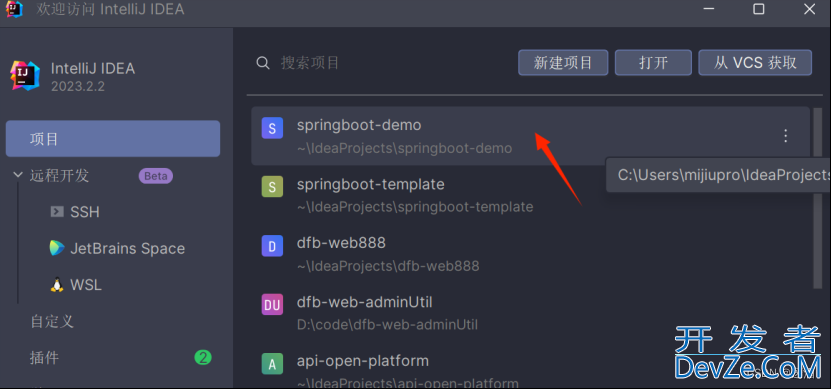Viewport: 831px width, 389px height.
Task: Click the 新建项目 button
Action: [563, 63]
